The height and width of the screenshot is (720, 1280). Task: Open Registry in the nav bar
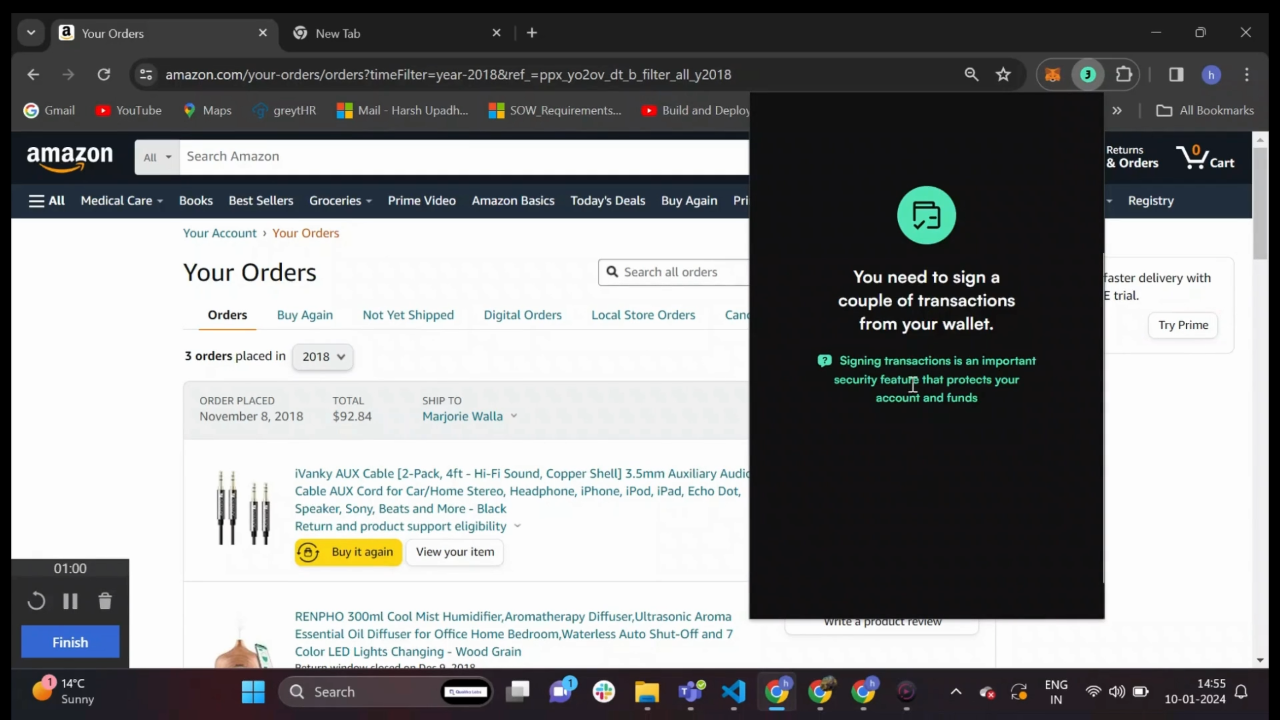point(1151,201)
